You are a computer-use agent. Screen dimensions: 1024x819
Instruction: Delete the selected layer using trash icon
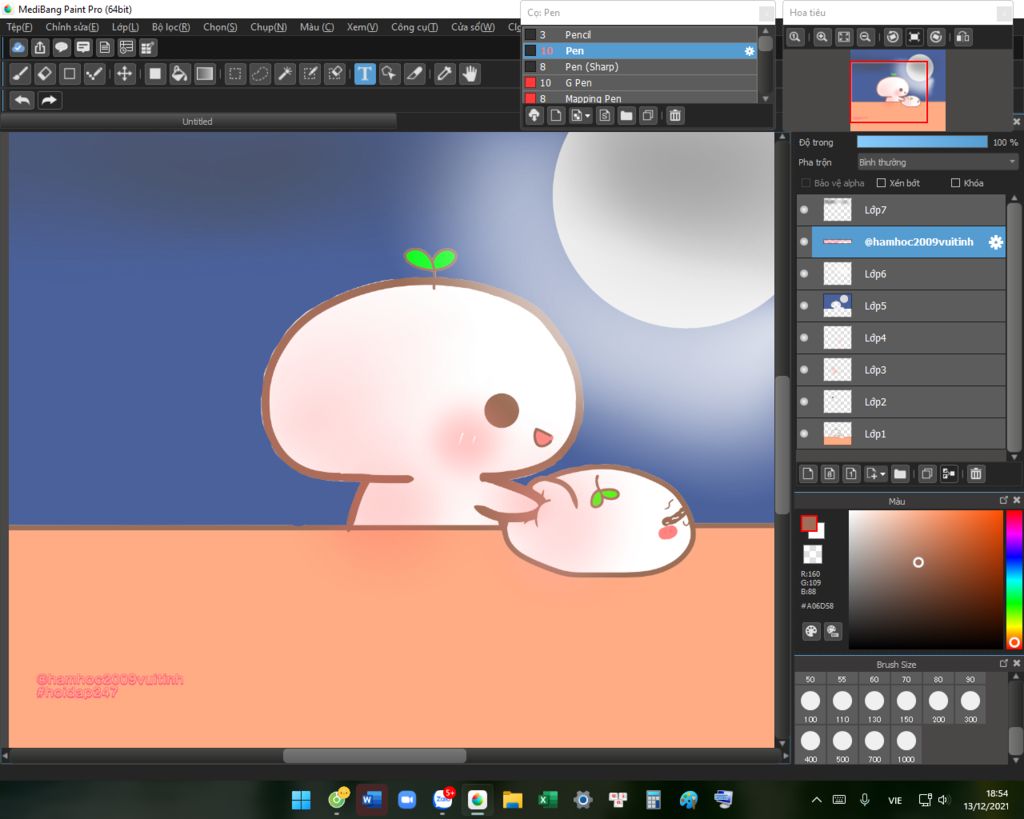pyautogui.click(x=976, y=474)
